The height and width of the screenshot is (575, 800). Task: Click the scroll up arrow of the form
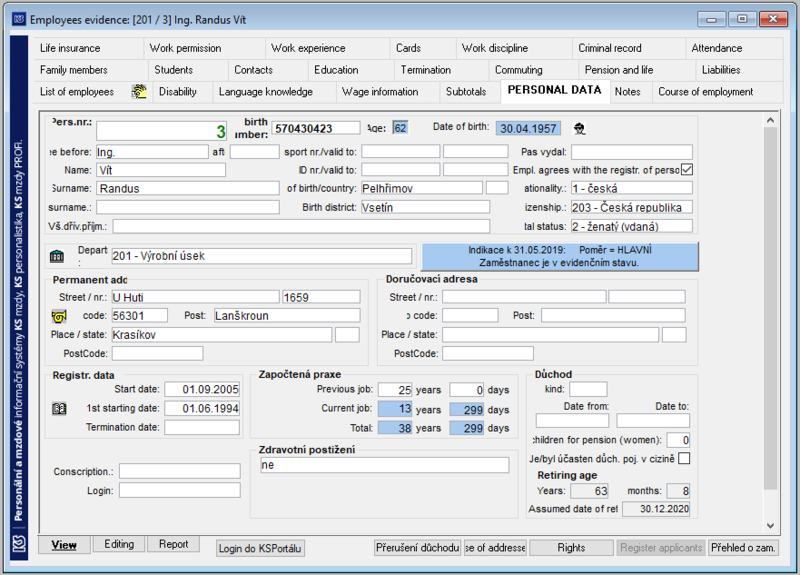(770, 120)
